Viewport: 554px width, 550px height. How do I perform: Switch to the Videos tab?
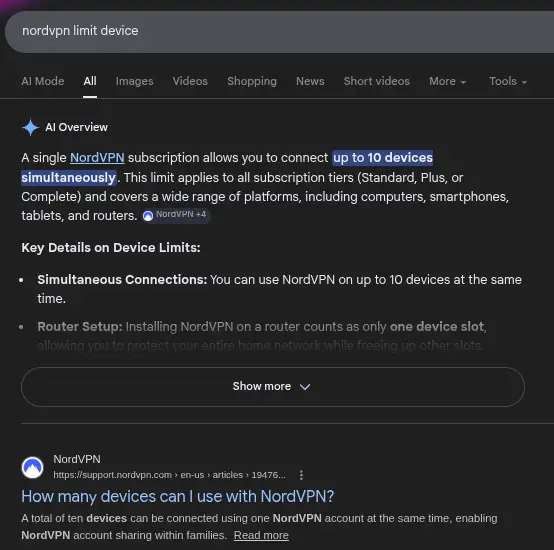190,82
